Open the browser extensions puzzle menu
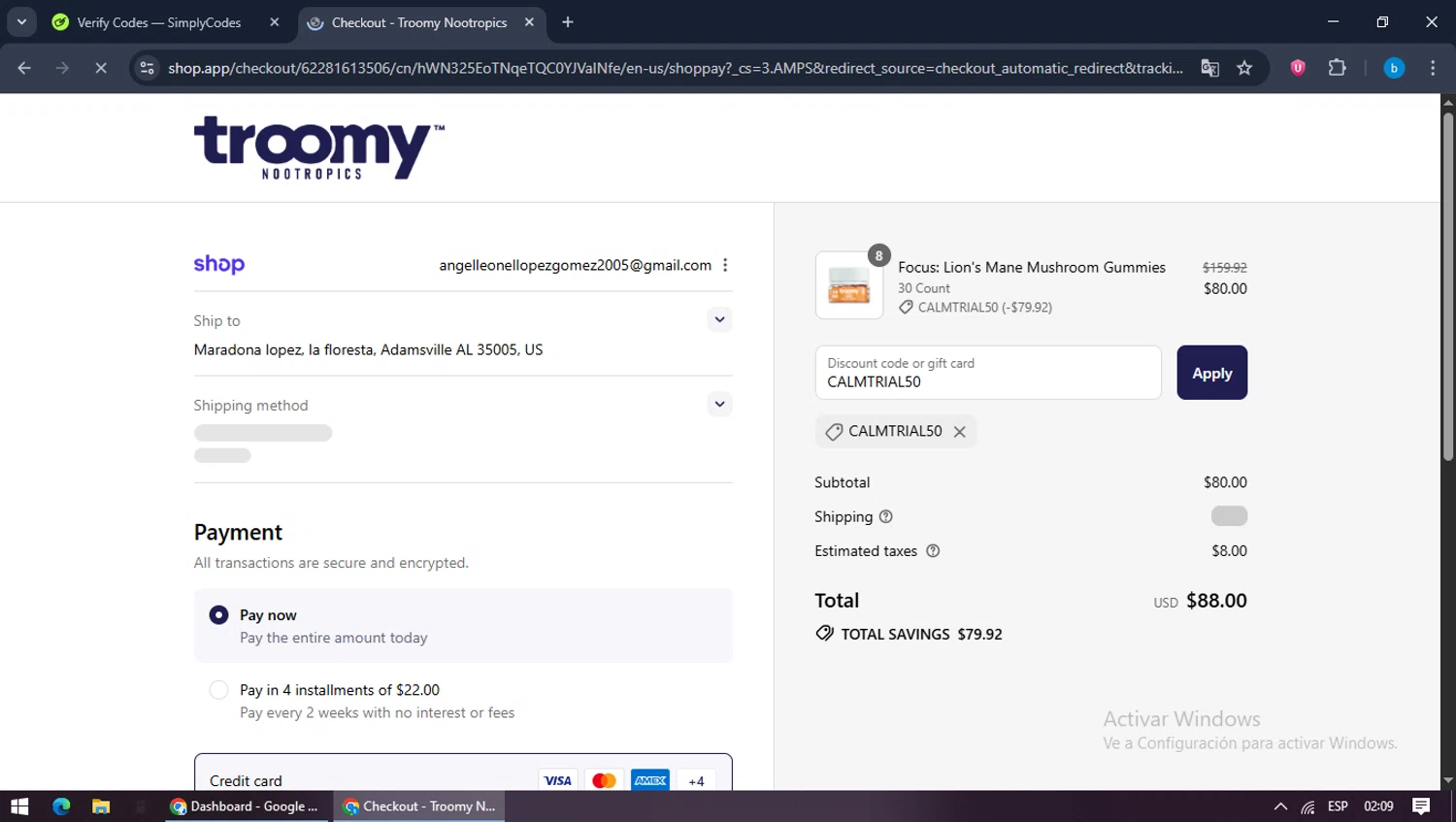1456x822 pixels. [1337, 68]
